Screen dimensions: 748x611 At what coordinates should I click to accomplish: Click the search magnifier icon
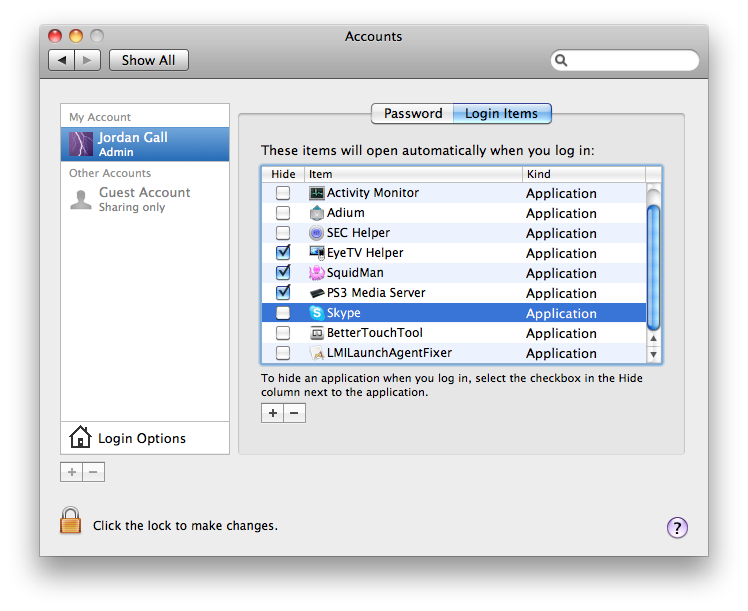click(x=561, y=61)
